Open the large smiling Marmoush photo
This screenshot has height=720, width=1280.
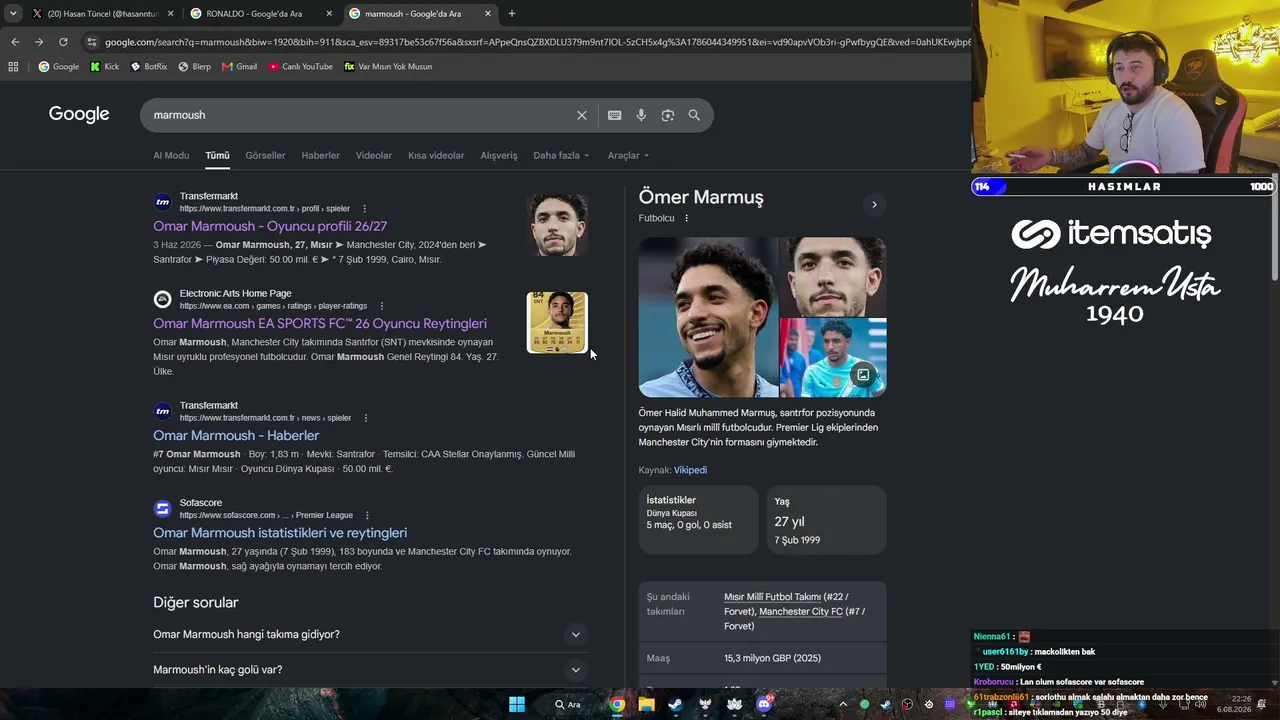707,317
